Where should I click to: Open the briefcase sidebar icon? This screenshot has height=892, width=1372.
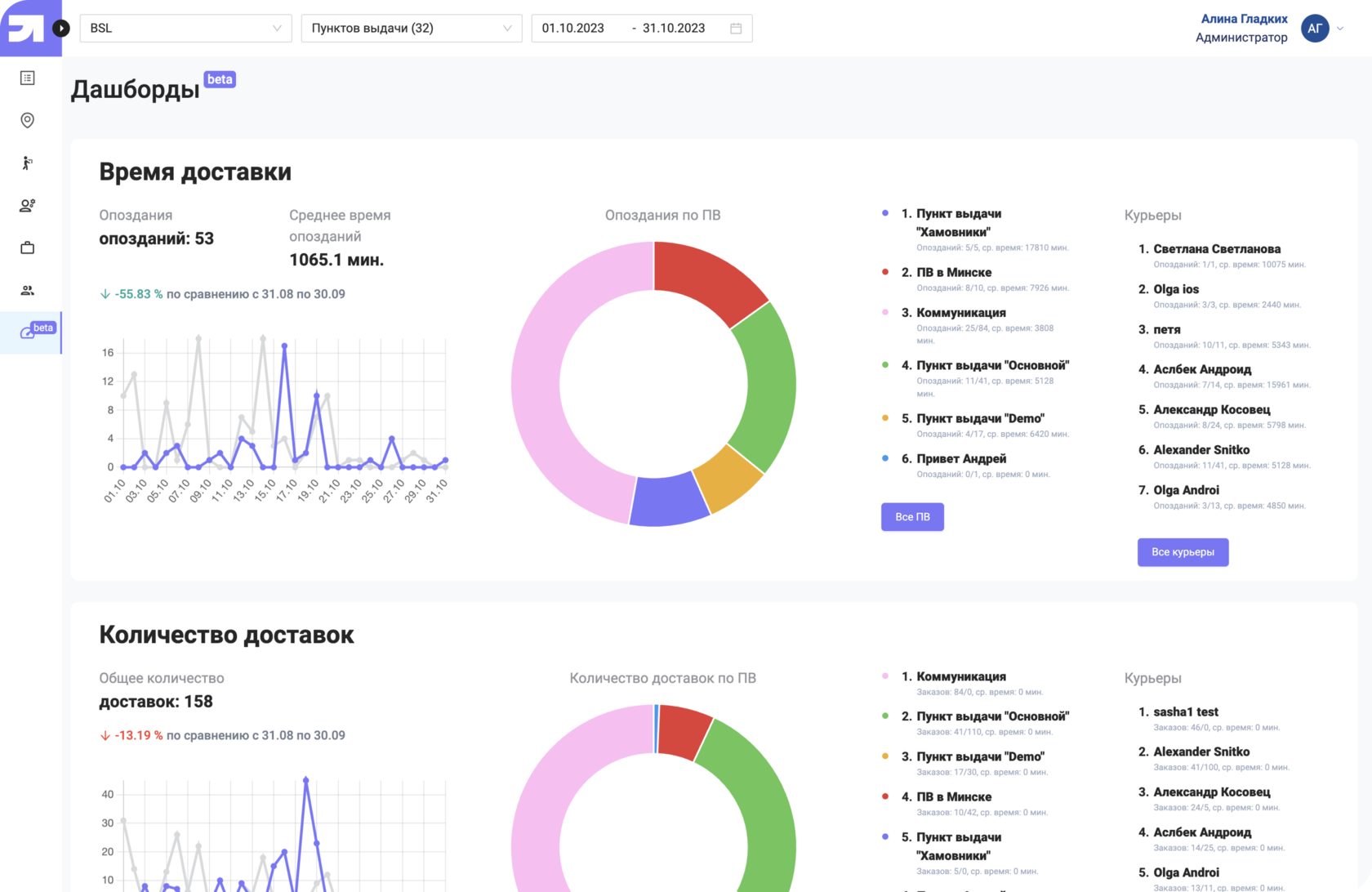[x=27, y=248]
